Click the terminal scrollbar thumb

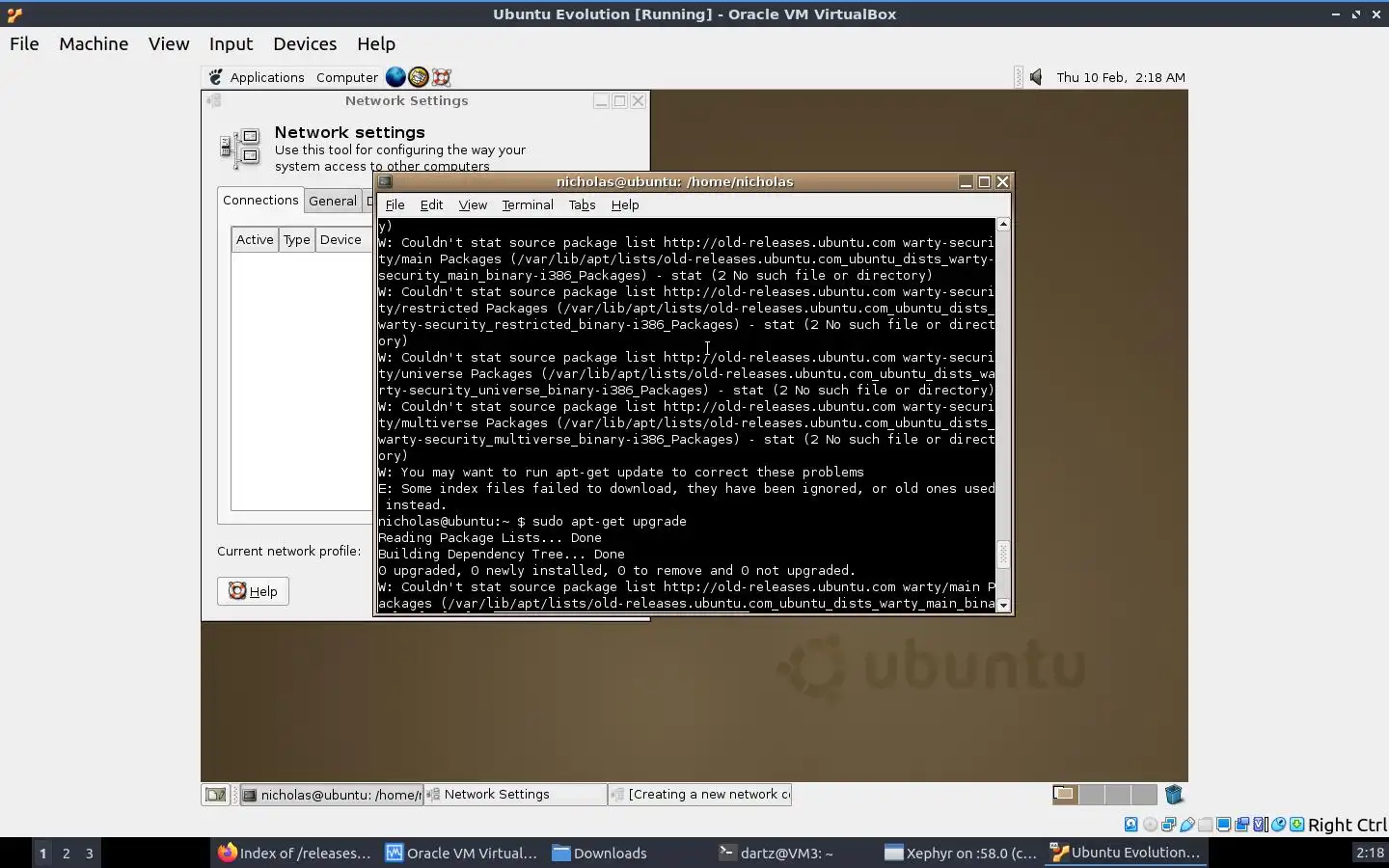point(1003,554)
